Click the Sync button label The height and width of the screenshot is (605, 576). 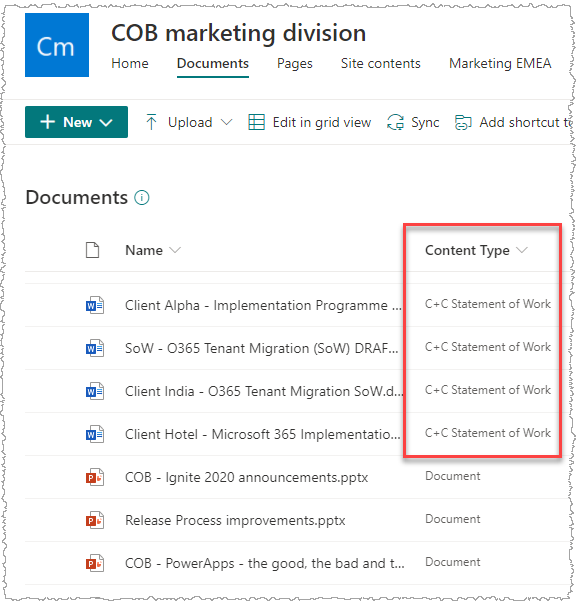point(425,122)
